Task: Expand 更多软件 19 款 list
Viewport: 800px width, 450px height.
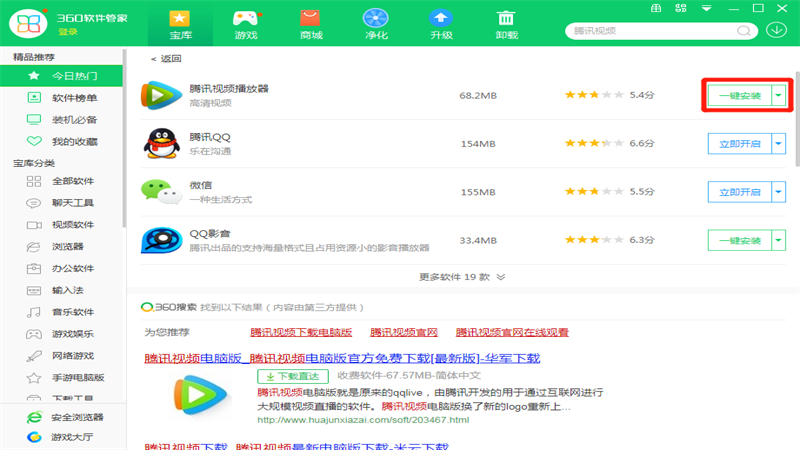Action: click(462, 277)
